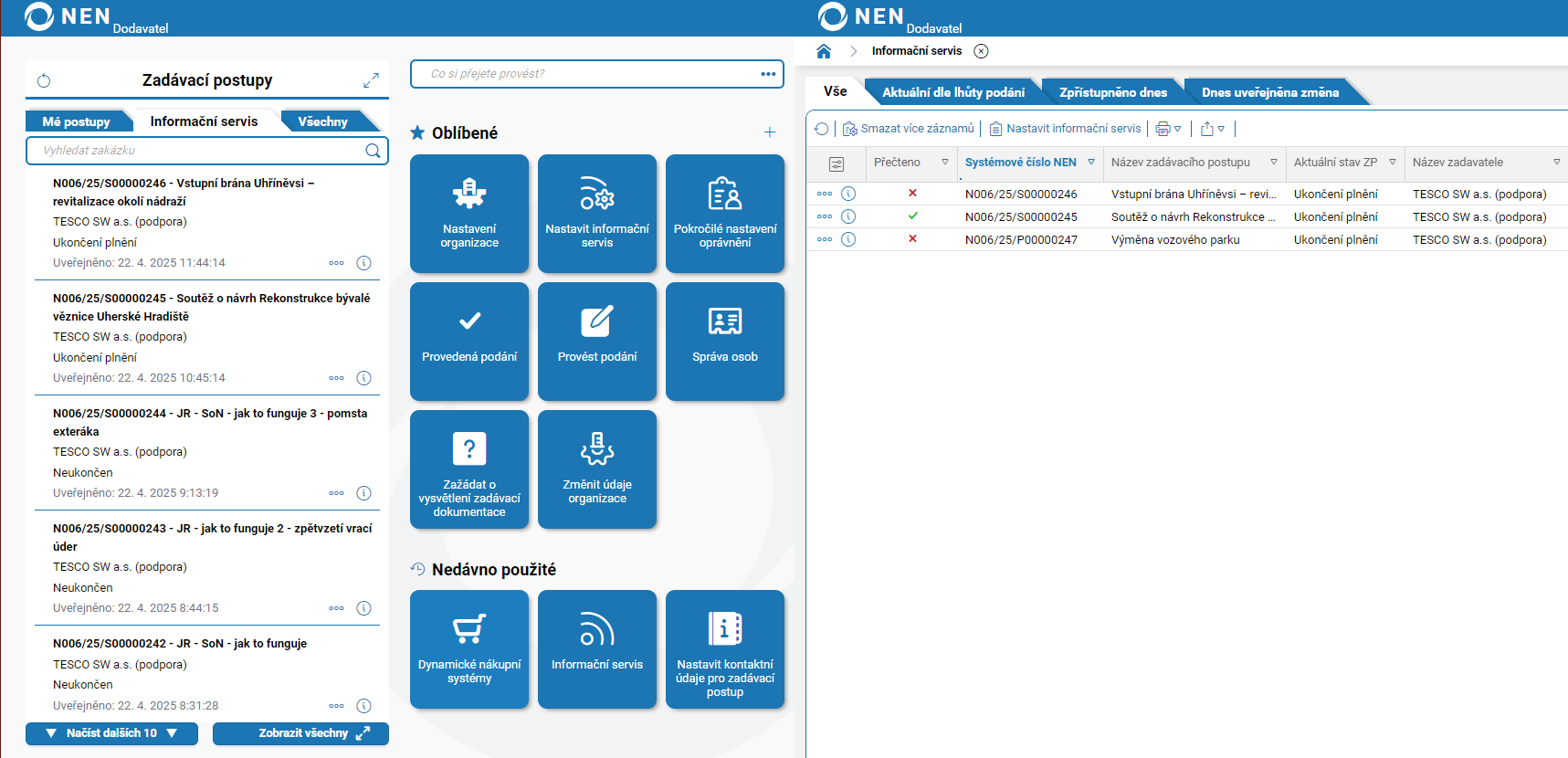Viewport: 1568px width, 758px height.
Task: Toggle read status of Výměna vozového parku
Action: point(912,239)
